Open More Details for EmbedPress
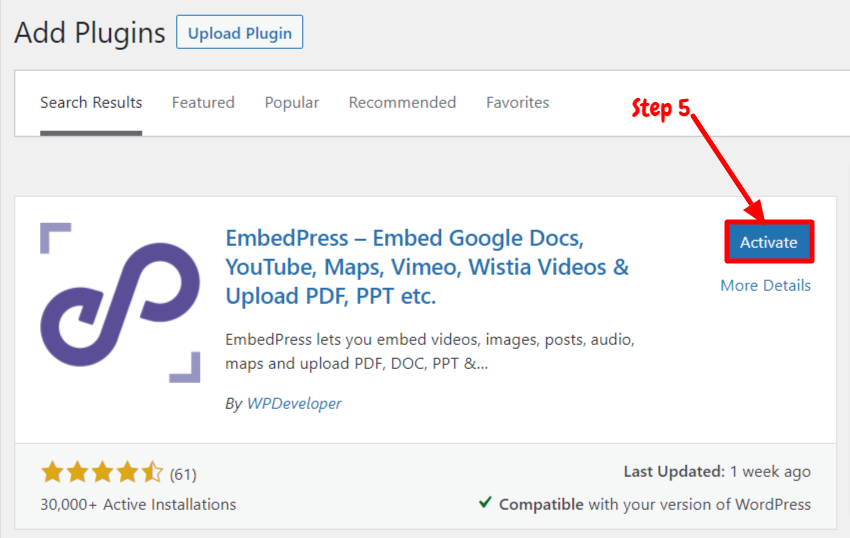850x538 pixels. click(x=765, y=285)
